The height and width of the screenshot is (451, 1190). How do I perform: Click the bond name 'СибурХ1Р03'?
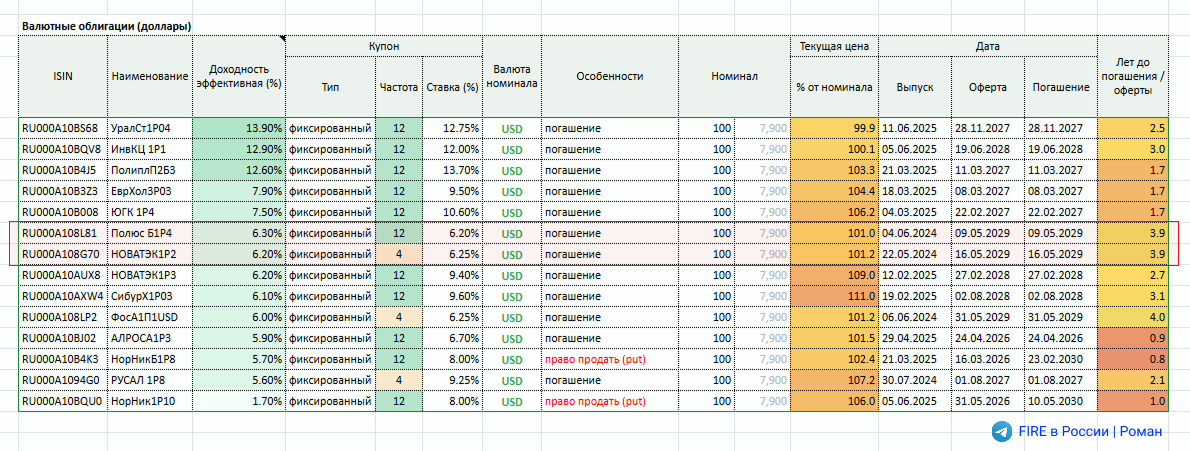150,296
